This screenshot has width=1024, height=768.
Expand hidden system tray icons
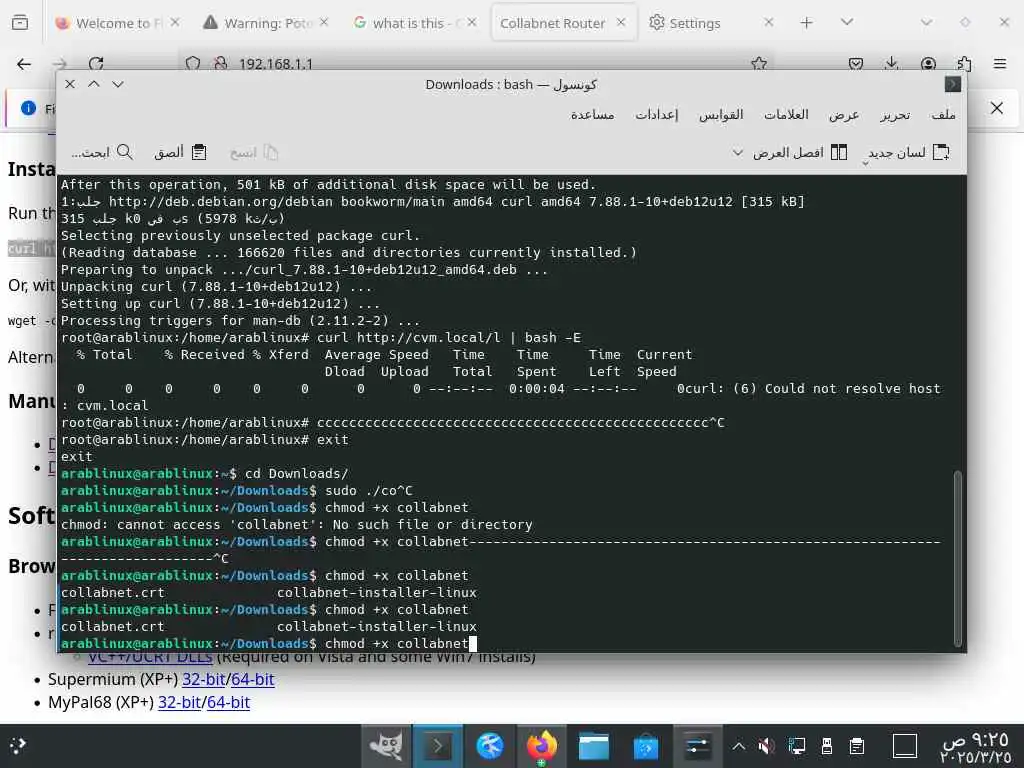click(x=739, y=746)
